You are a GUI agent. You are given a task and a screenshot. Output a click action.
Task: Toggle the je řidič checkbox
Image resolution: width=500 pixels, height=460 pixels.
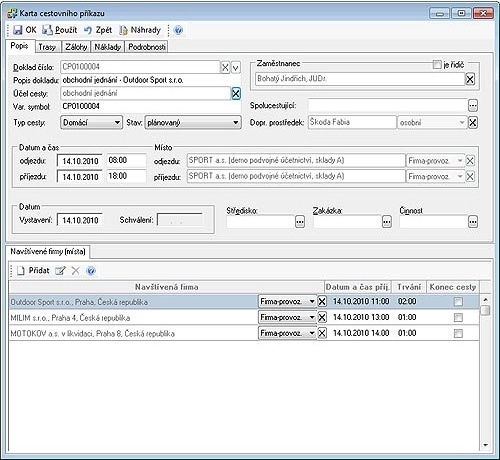click(x=437, y=65)
